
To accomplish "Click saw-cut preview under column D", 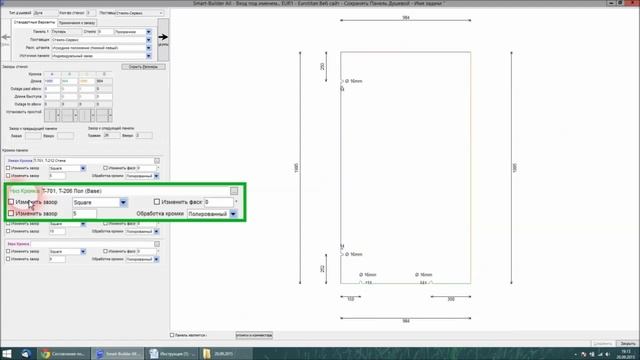I will point(102,116).
